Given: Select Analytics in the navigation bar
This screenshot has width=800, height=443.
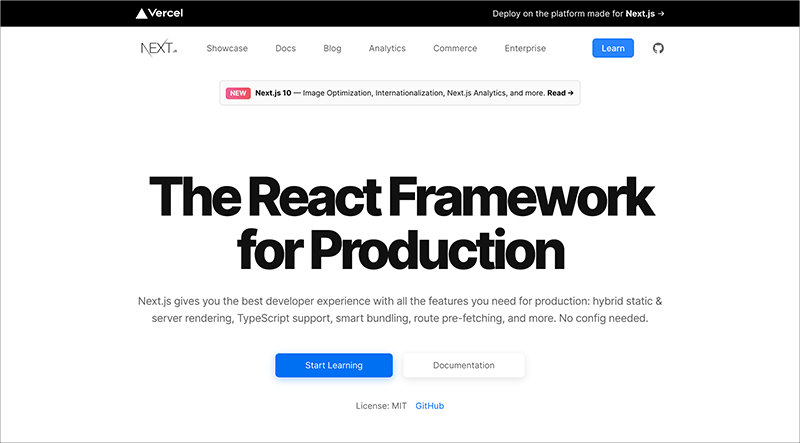Looking at the screenshot, I should (387, 48).
